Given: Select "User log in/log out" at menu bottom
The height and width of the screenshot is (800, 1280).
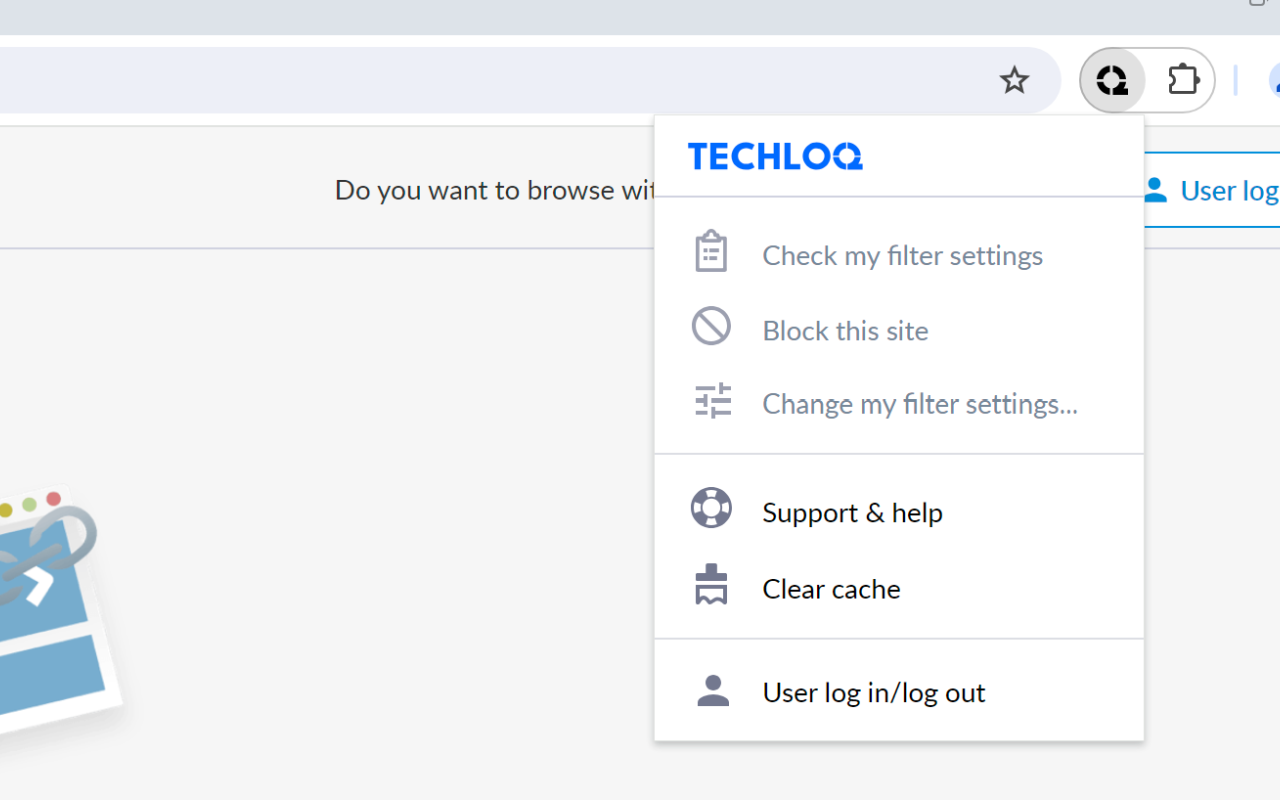Looking at the screenshot, I should tap(873, 691).
